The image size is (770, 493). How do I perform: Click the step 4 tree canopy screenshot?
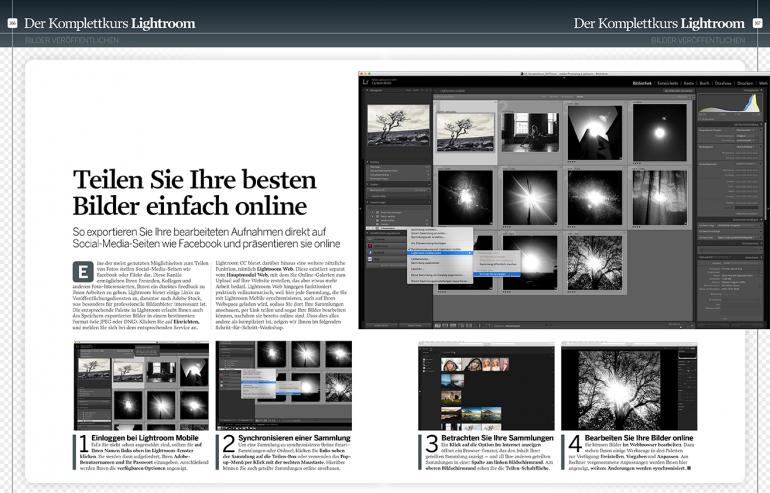[629, 386]
